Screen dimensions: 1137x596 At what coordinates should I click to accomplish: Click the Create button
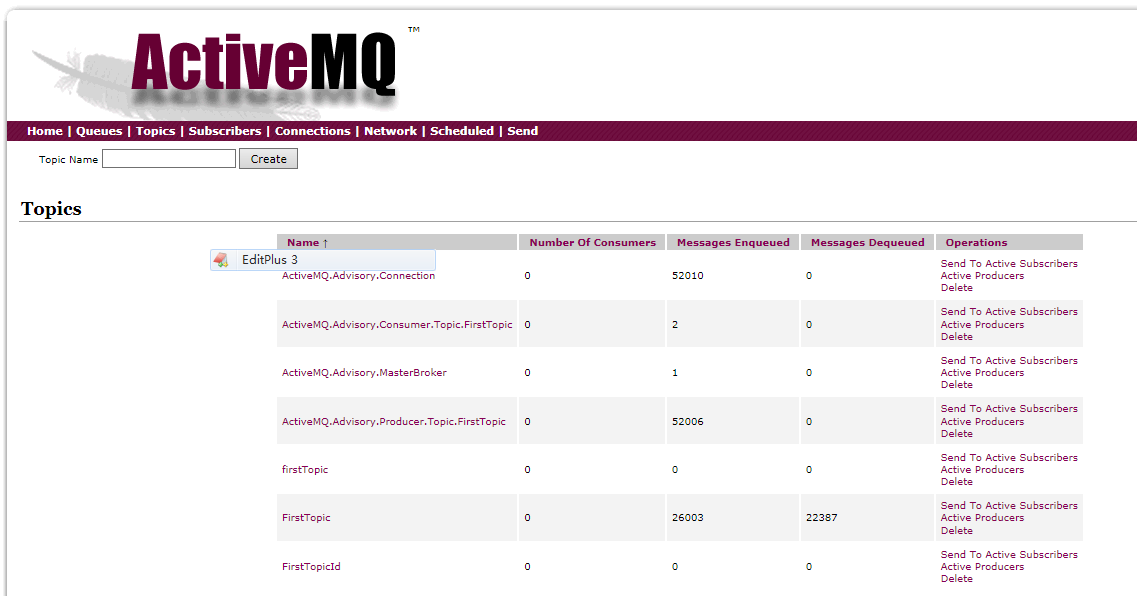click(268, 159)
